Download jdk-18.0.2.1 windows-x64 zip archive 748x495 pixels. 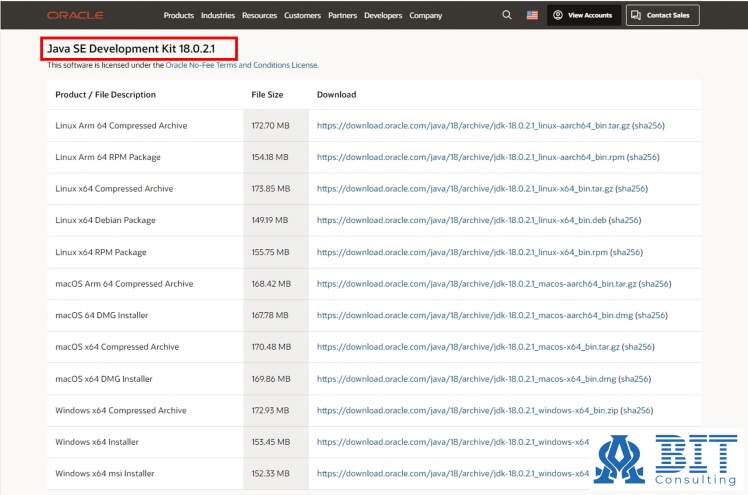click(x=468, y=410)
